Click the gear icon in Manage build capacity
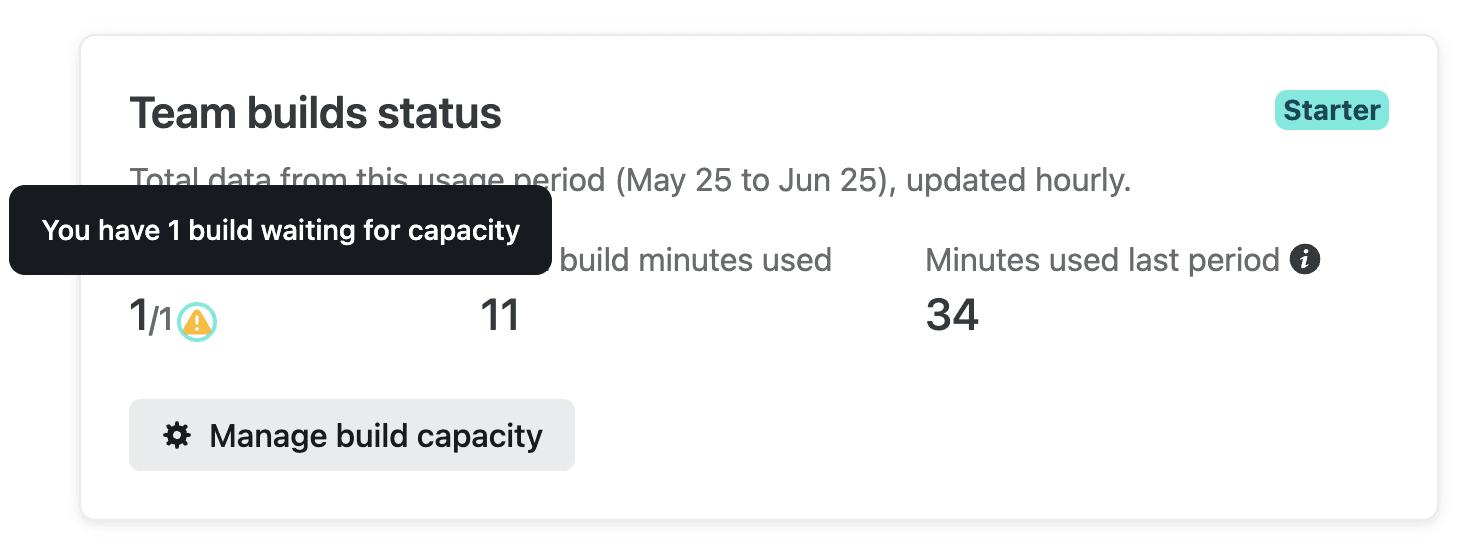Screen dimensions: 1466x547 coord(177,435)
